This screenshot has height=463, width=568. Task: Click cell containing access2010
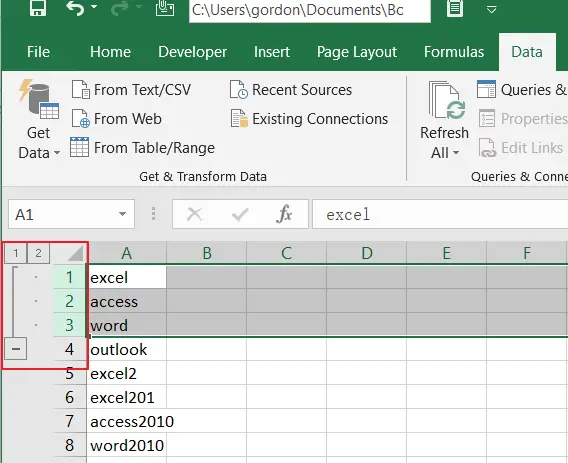pyautogui.click(x=127, y=421)
